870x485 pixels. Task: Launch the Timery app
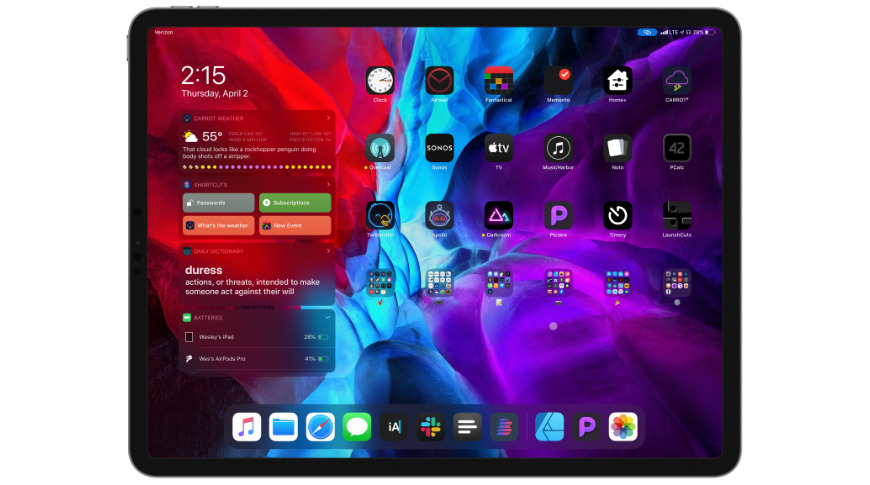(x=618, y=215)
